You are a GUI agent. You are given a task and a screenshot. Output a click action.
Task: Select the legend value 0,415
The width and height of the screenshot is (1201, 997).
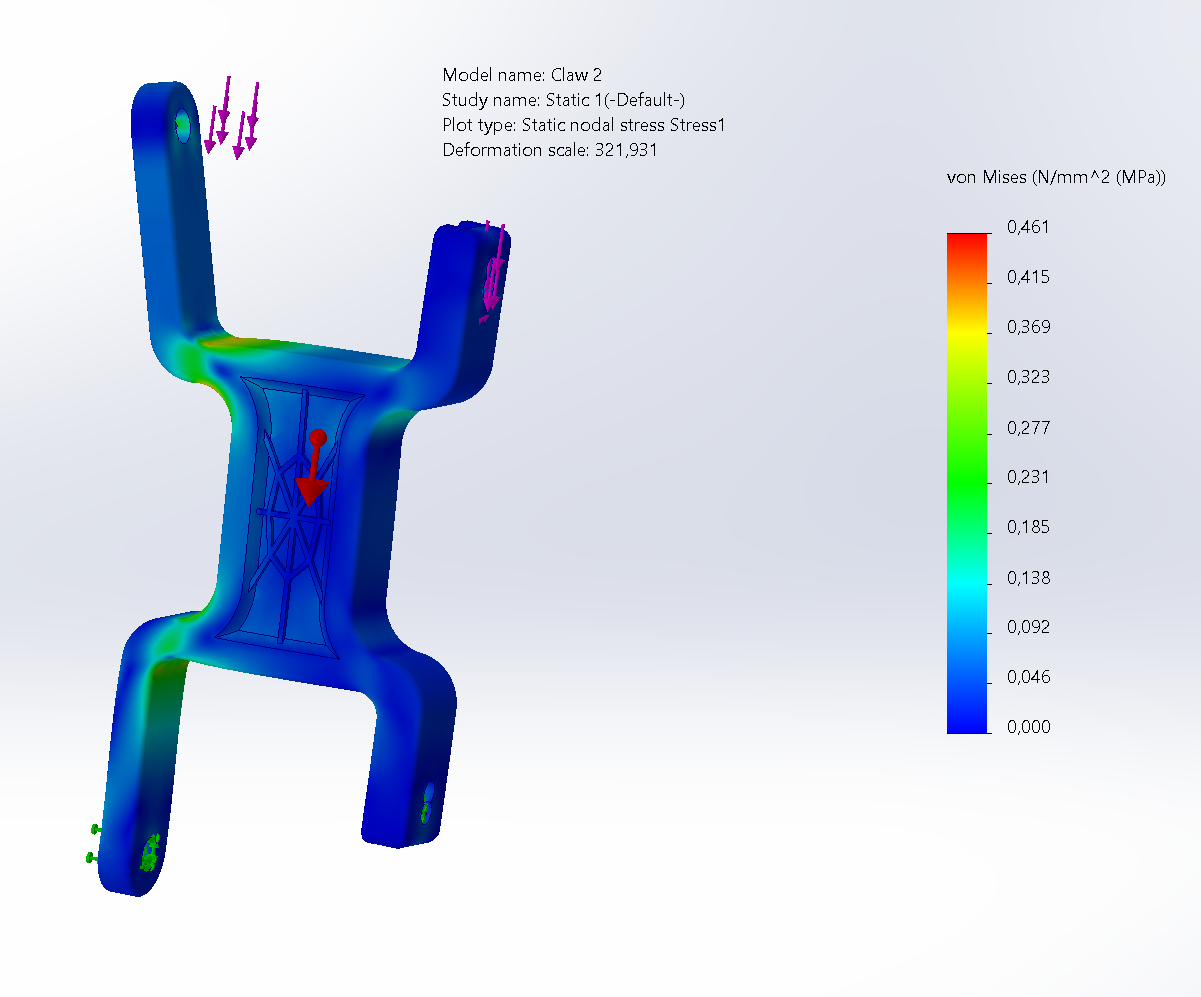tap(1029, 277)
